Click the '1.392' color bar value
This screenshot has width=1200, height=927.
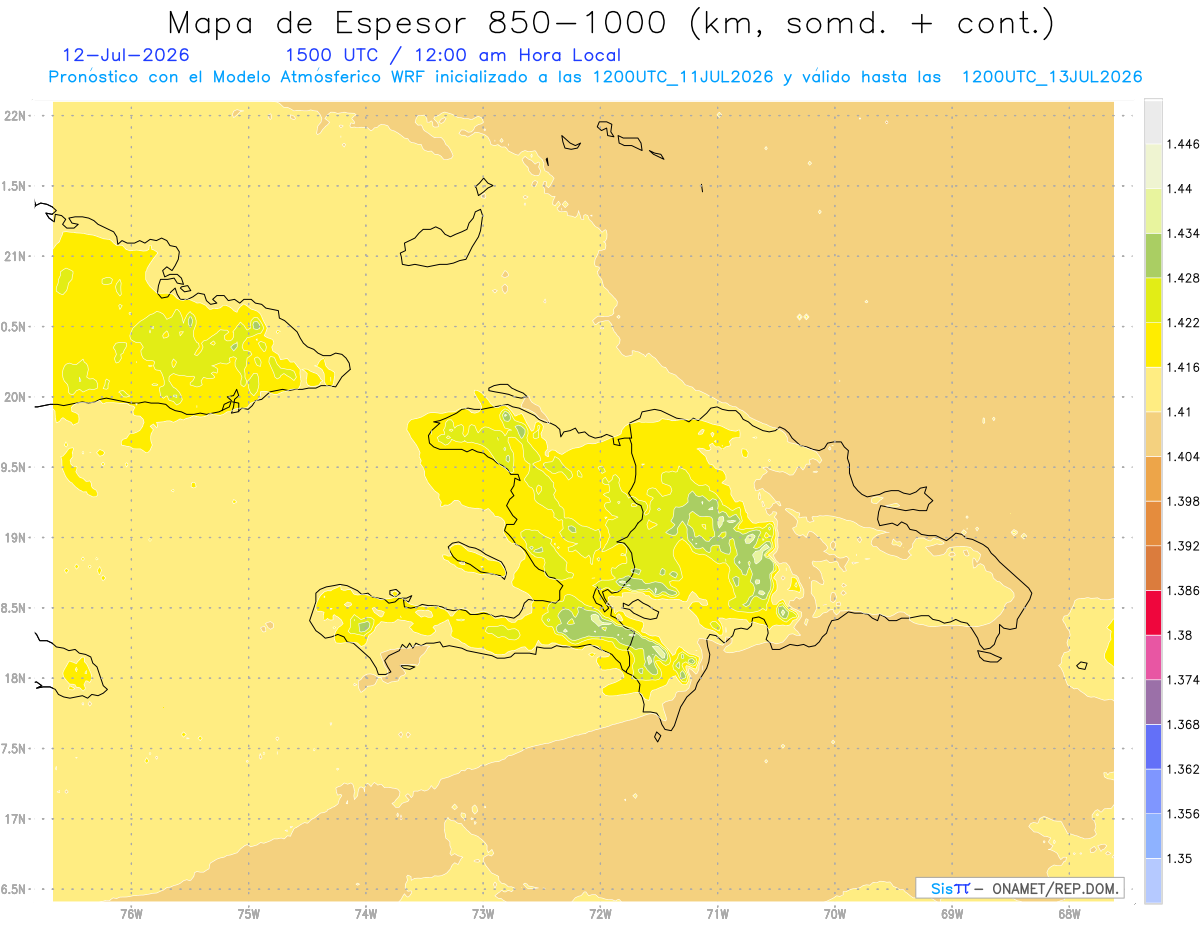click(1183, 546)
